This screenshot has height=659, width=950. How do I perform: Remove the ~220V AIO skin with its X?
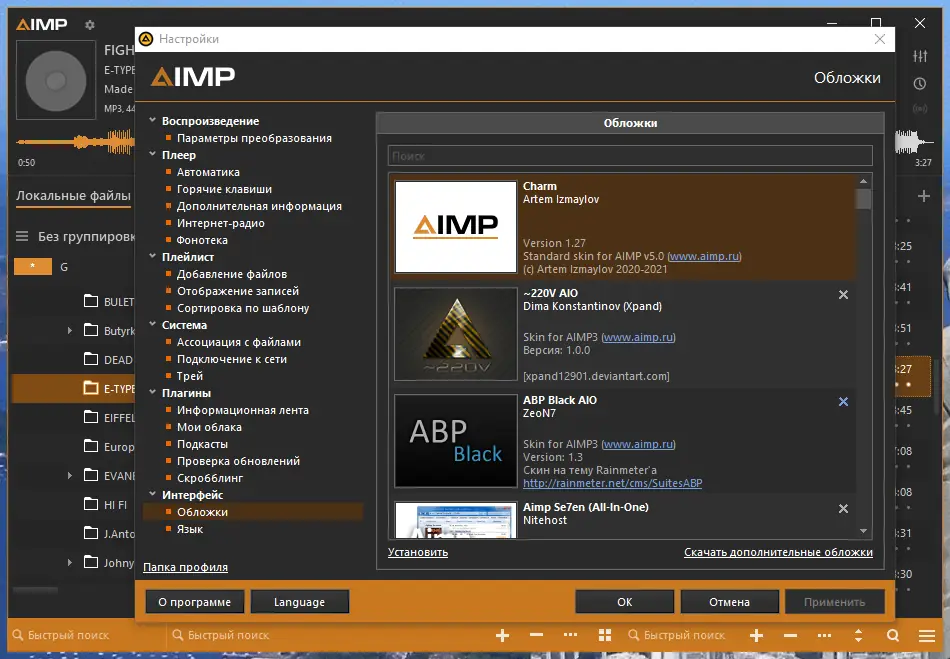(x=843, y=294)
